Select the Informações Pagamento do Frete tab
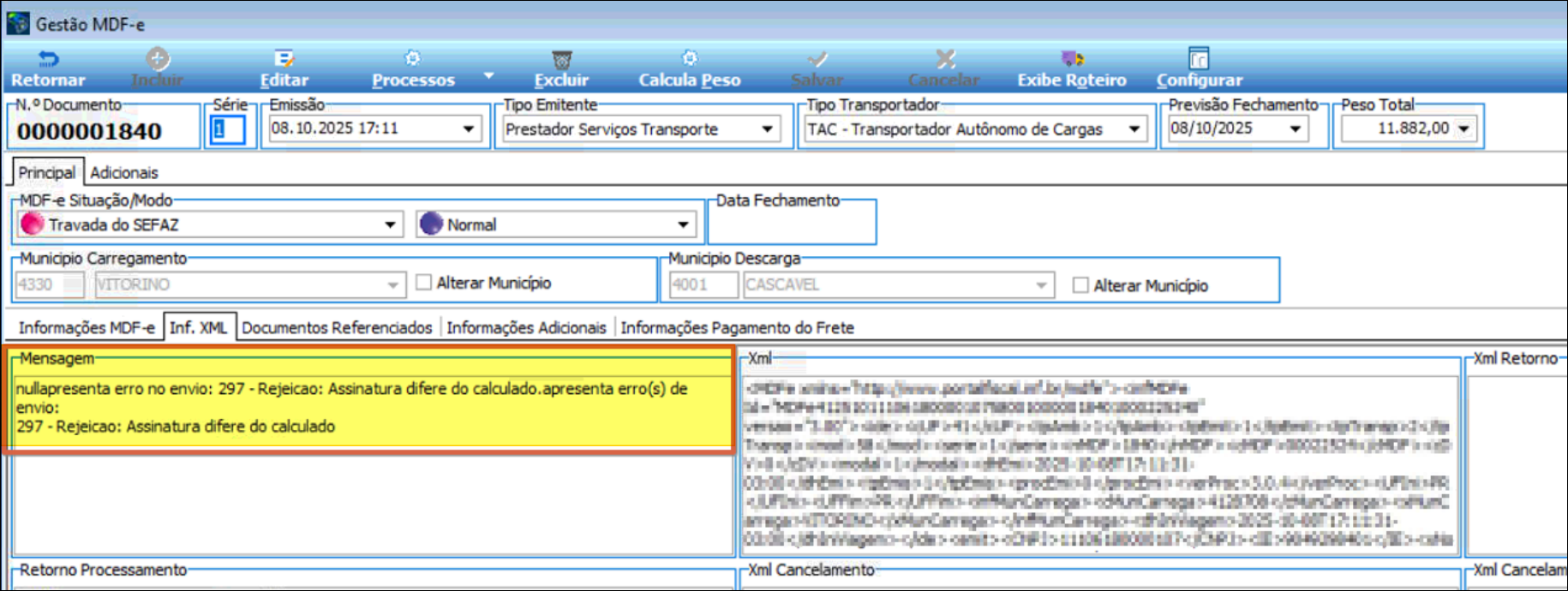 point(737,328)
